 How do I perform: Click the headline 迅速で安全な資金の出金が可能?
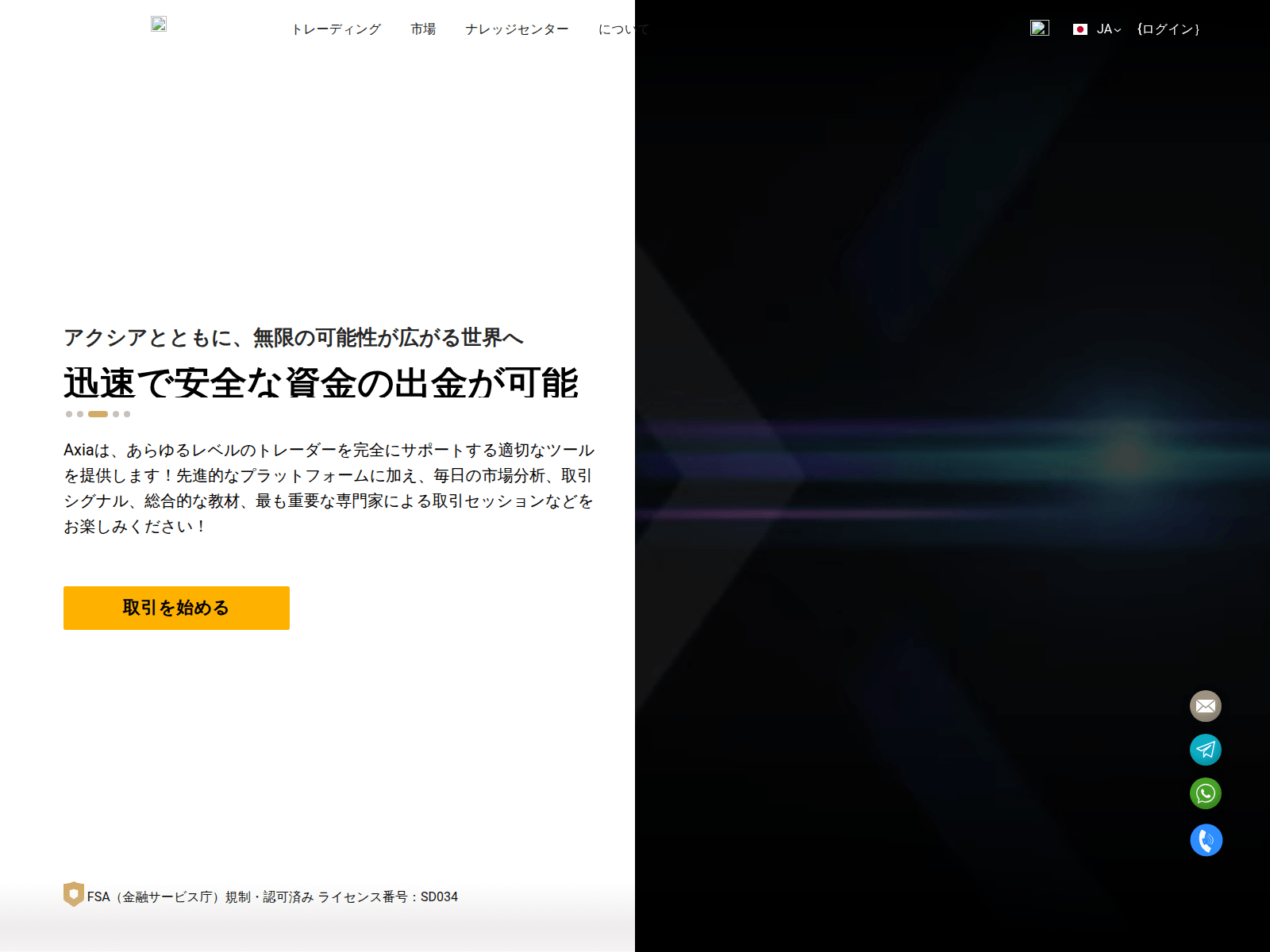tap(321, 383)
